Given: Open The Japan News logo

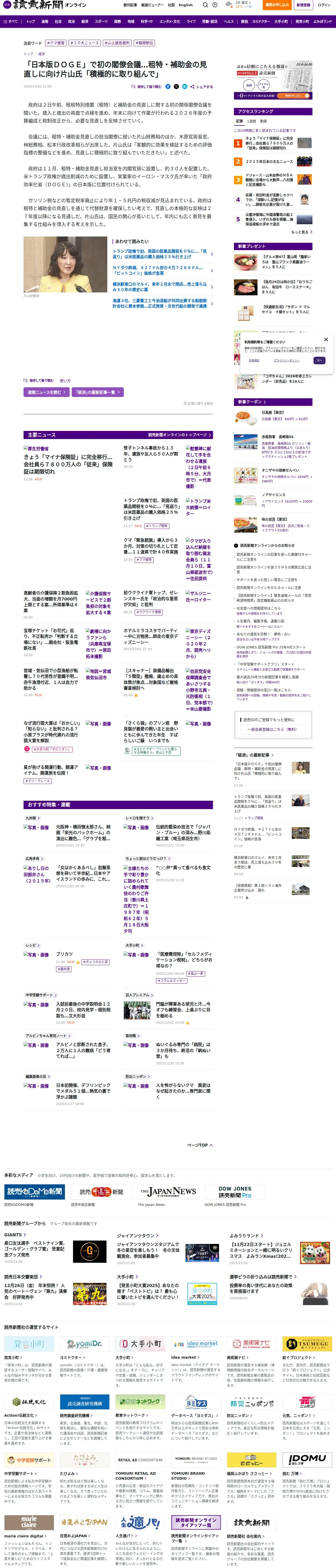Looking at the screenshot, I should point(168,1192).
